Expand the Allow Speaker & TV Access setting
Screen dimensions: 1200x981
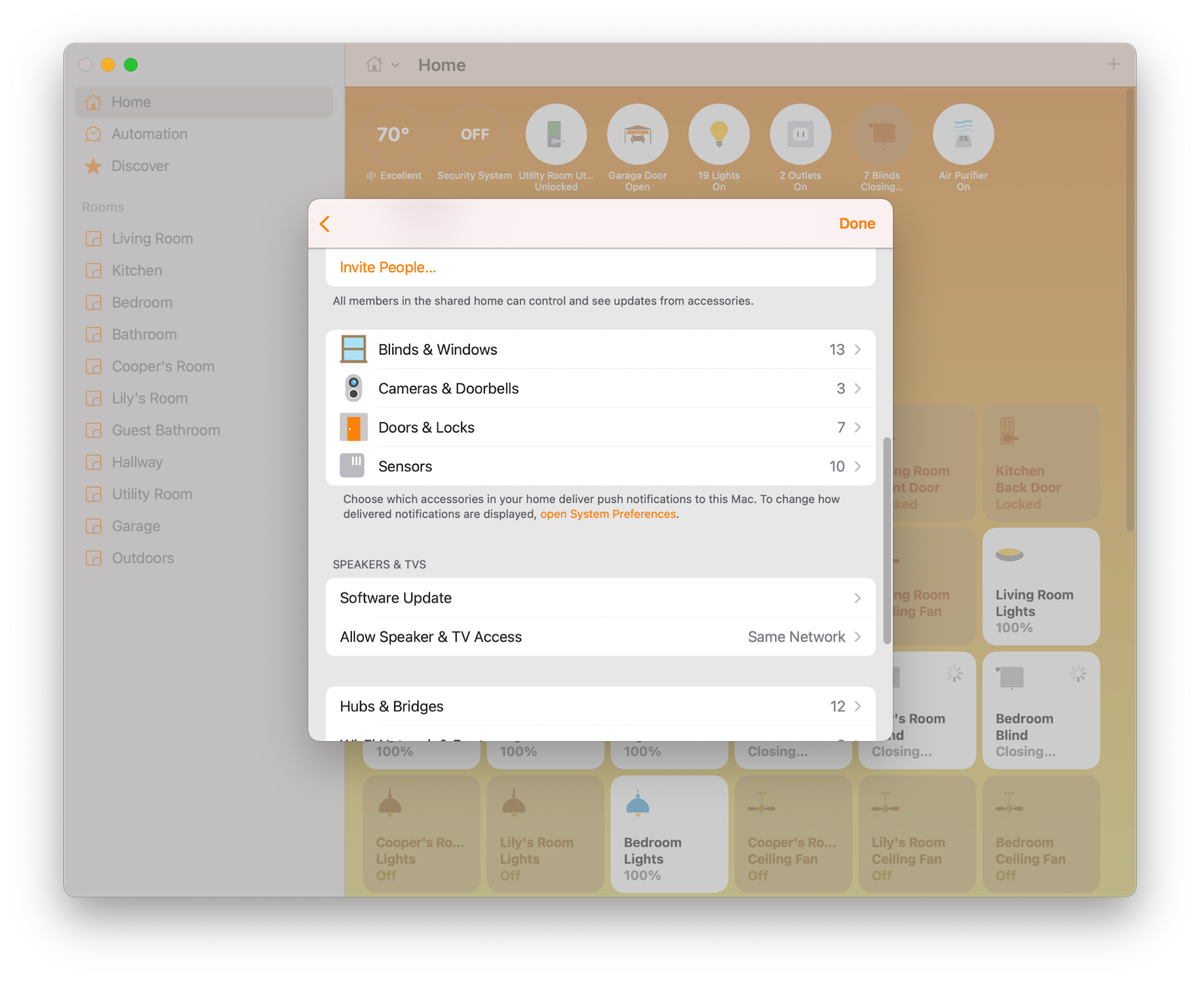[x=600, y=636]
